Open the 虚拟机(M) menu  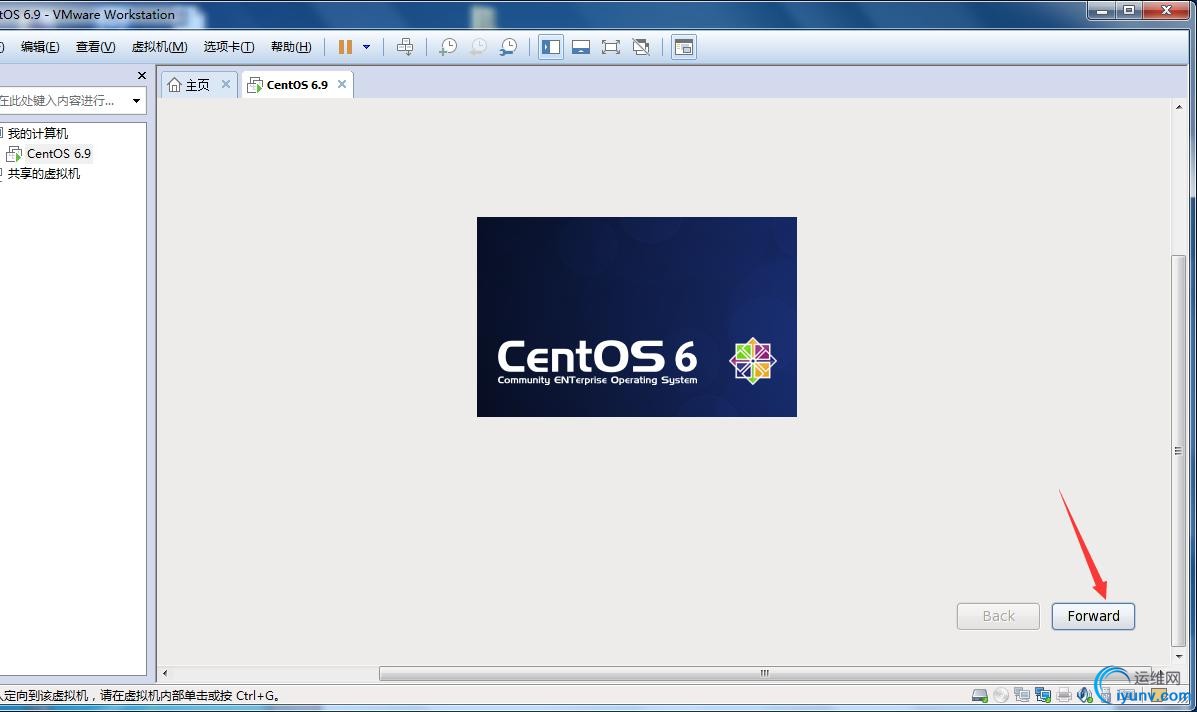click(x=160, y=47)
